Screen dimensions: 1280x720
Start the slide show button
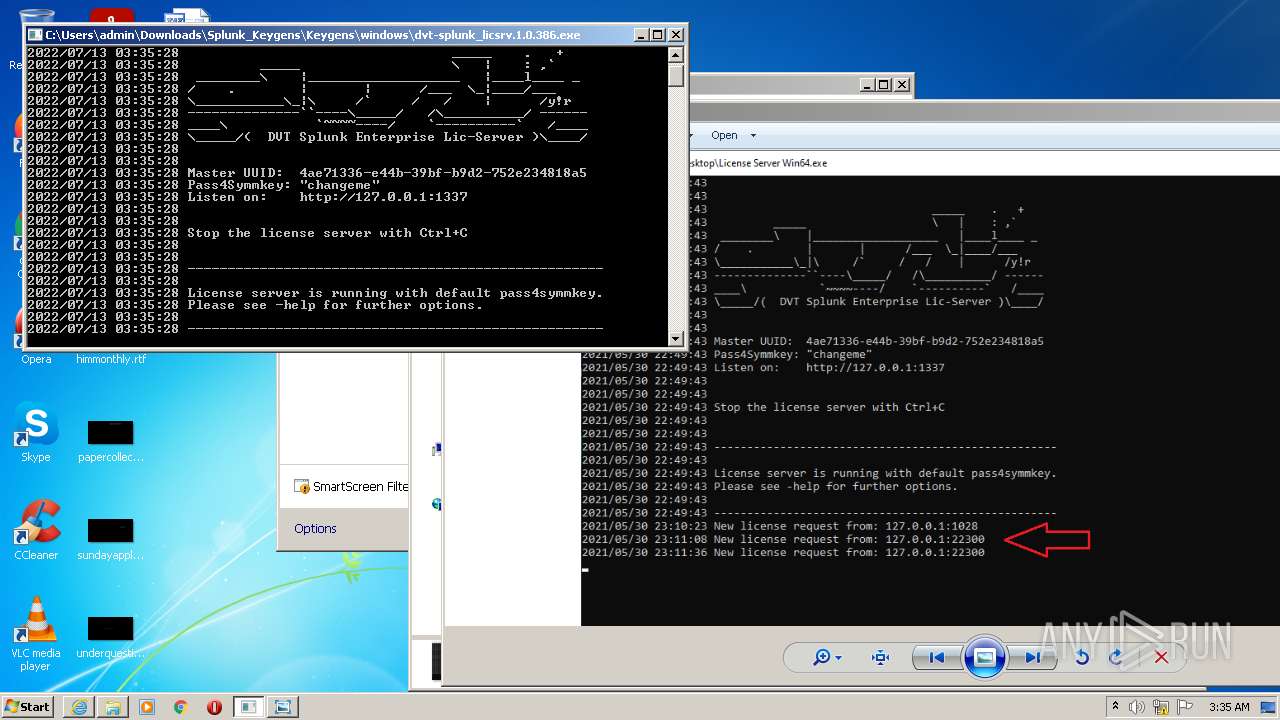984,657
